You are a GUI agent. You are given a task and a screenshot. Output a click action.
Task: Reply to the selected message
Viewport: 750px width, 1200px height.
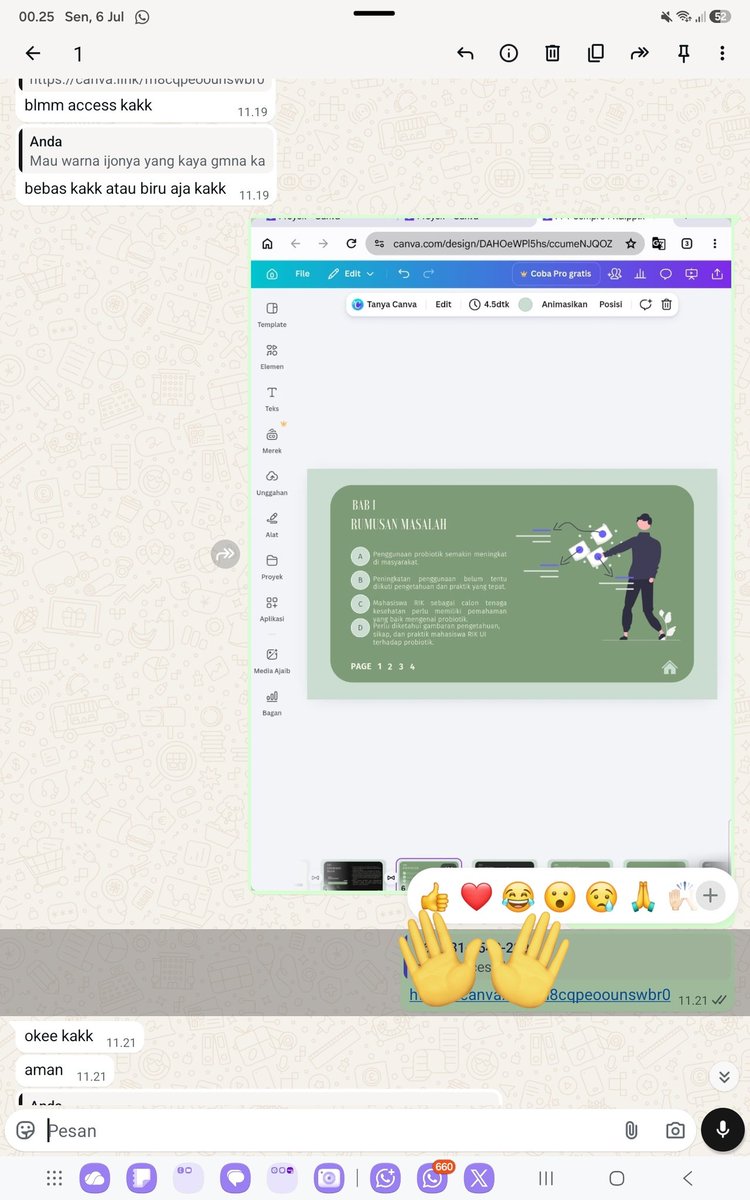point(465,54)
